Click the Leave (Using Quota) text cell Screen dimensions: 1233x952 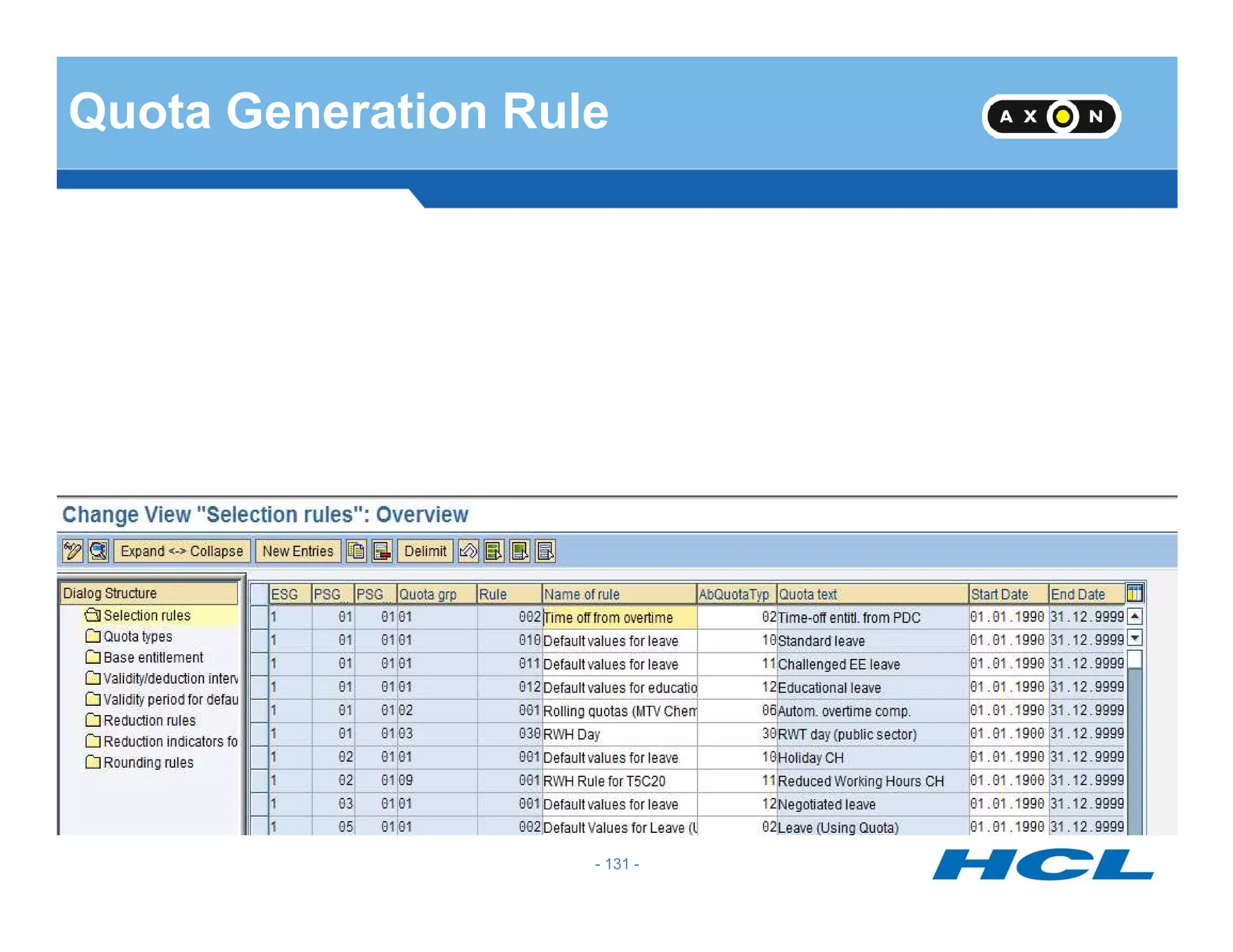[x=872, y=827]
